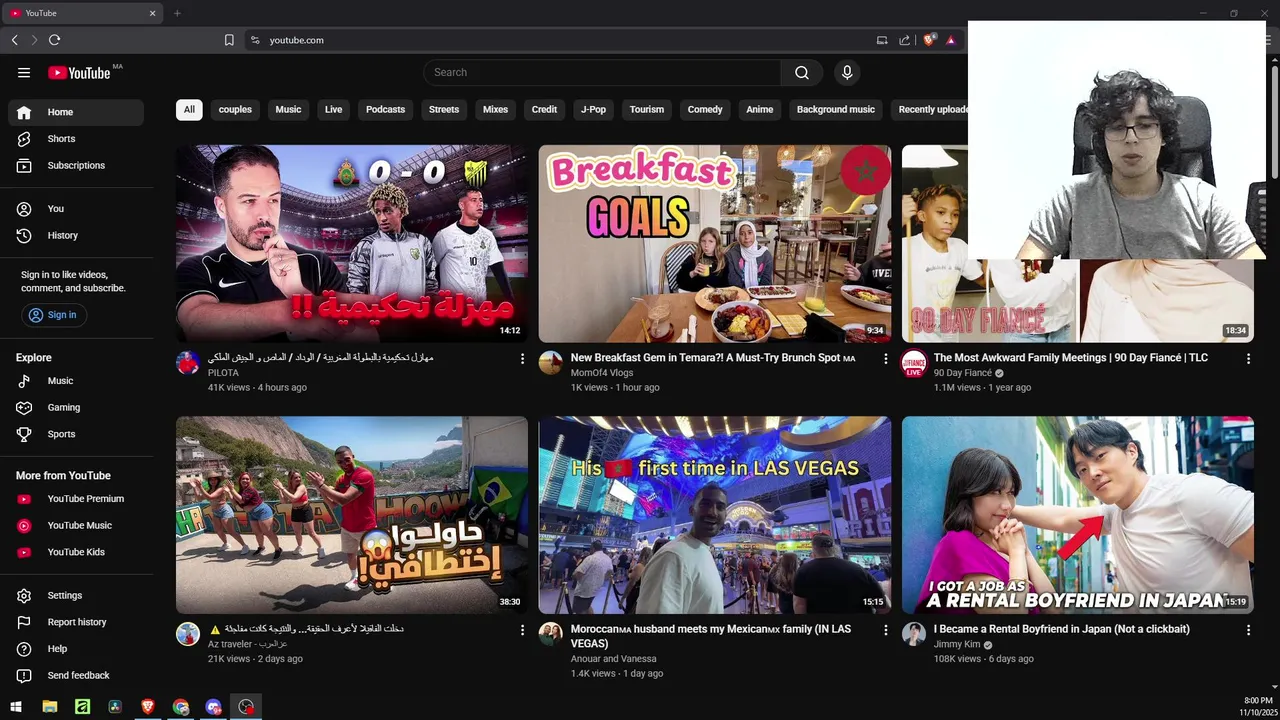Go to Home in the sidebar
1280x720 pixels.
pyautogui.click(x=76, y=112)
